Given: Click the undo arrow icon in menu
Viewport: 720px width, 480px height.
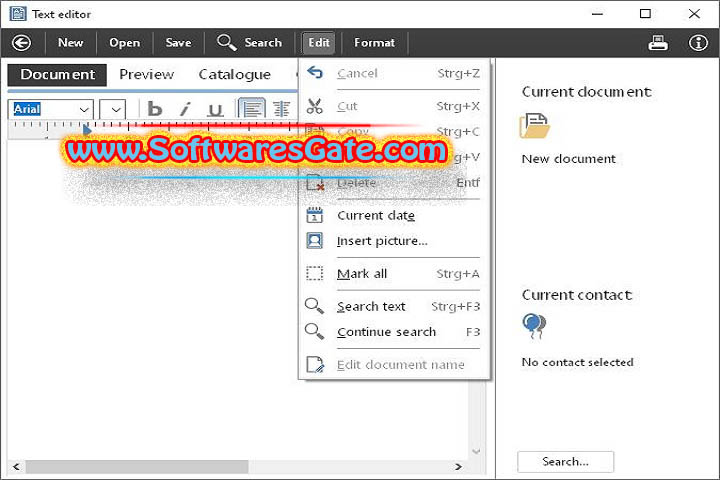Looking at the screenshot, I should click(315, 72).
